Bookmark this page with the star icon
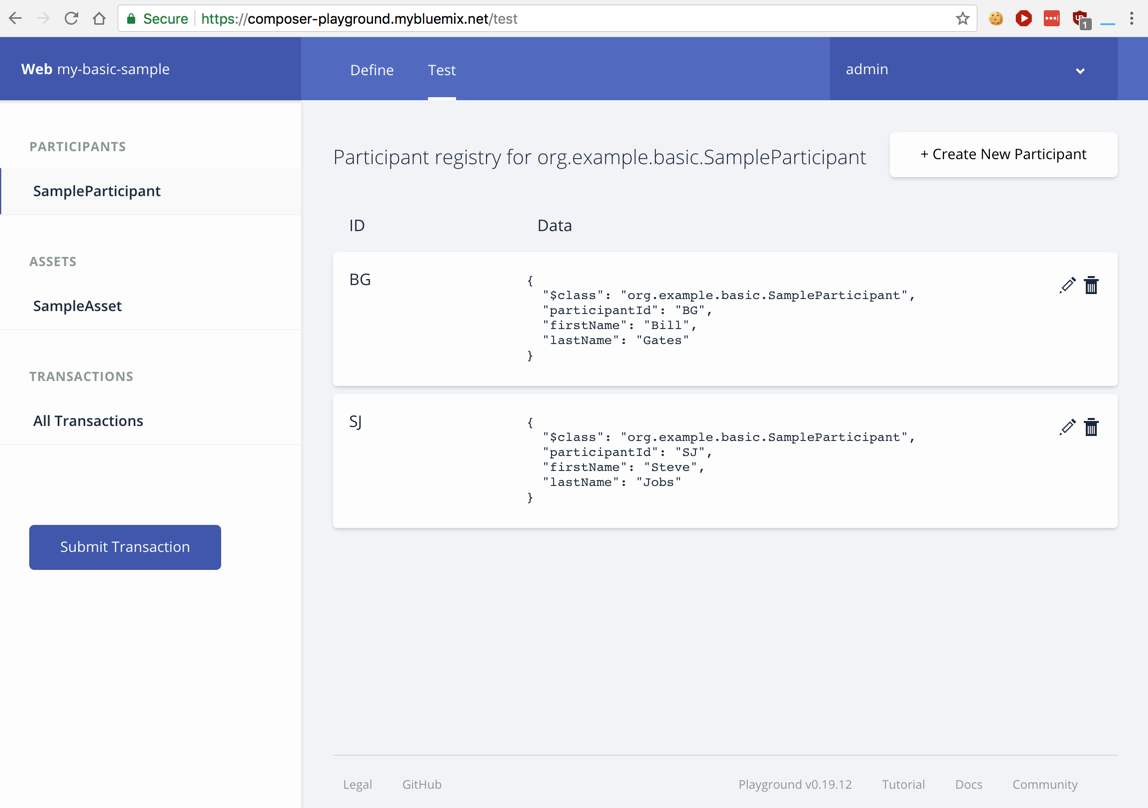This screenshot has height=808, width=1148. [x=962, y=18]
